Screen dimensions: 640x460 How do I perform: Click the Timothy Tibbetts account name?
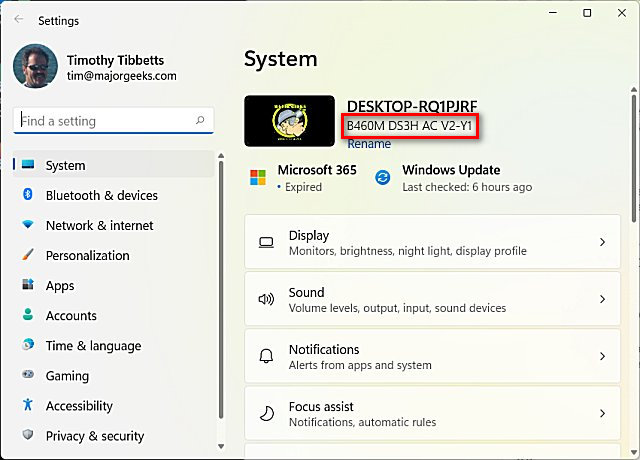116,60
